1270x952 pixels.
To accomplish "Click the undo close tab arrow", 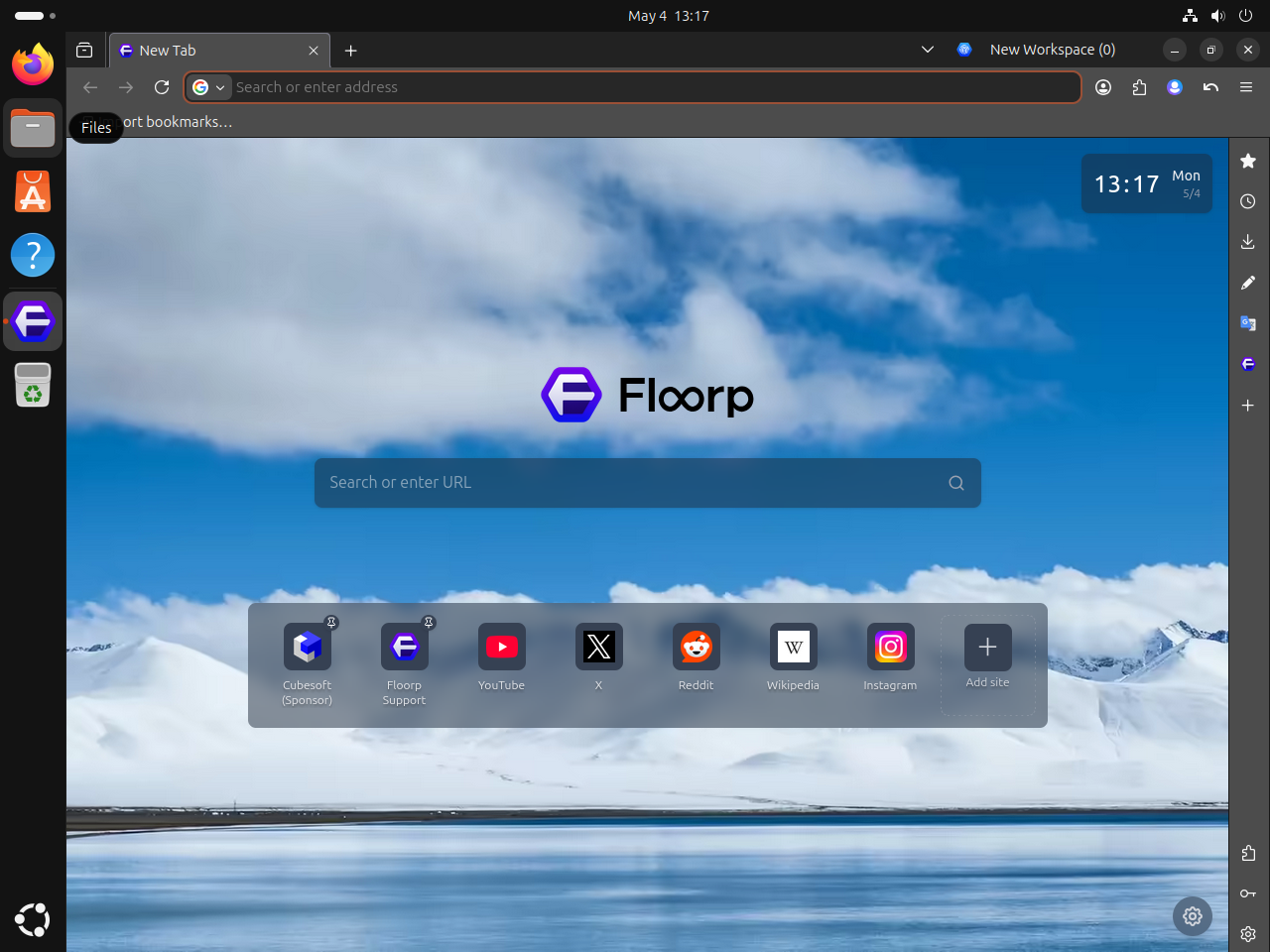I will click(1210, 87).
